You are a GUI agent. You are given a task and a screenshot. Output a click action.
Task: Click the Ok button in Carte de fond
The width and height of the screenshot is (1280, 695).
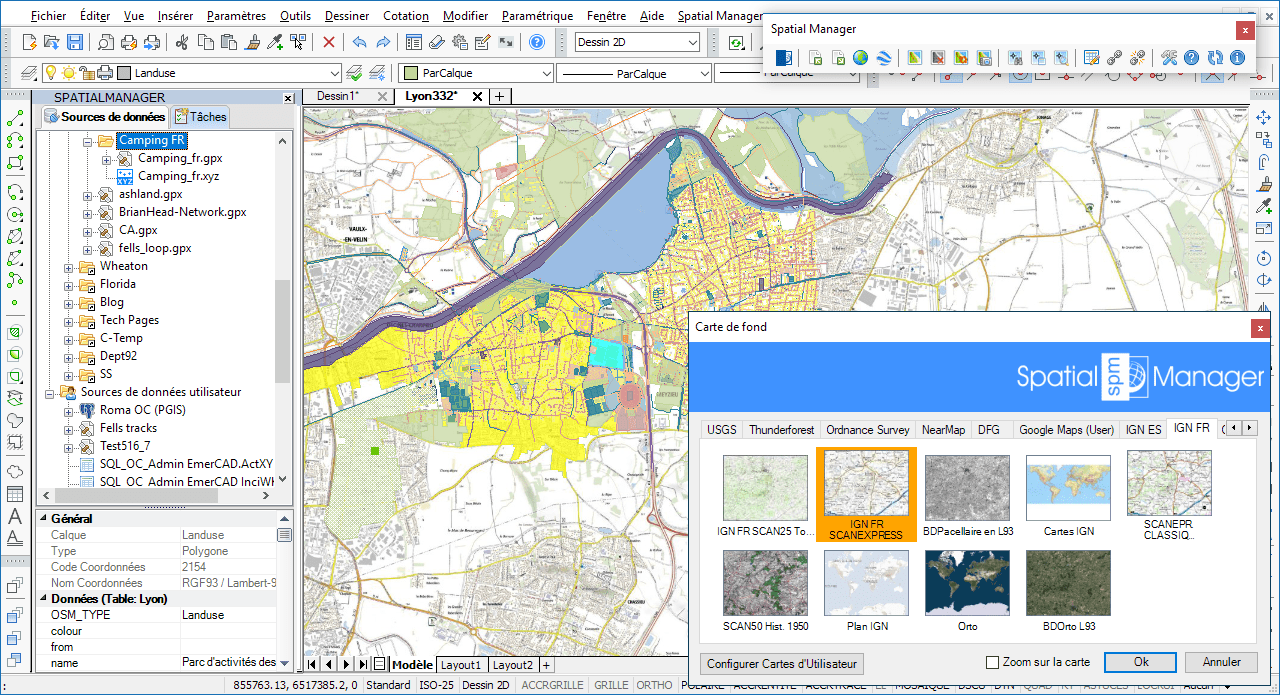pyautogui.click(x=1141, y=662)
